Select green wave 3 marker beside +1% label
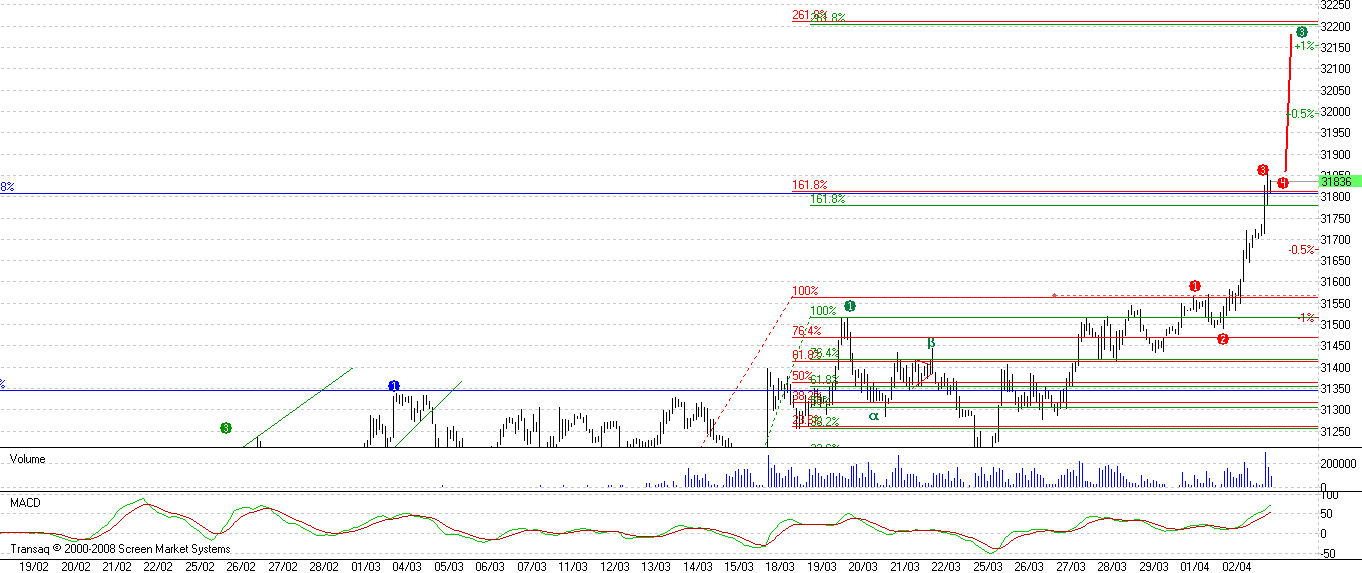Viewport: 1362px width, 573px height. click(x=1302, y=32)
